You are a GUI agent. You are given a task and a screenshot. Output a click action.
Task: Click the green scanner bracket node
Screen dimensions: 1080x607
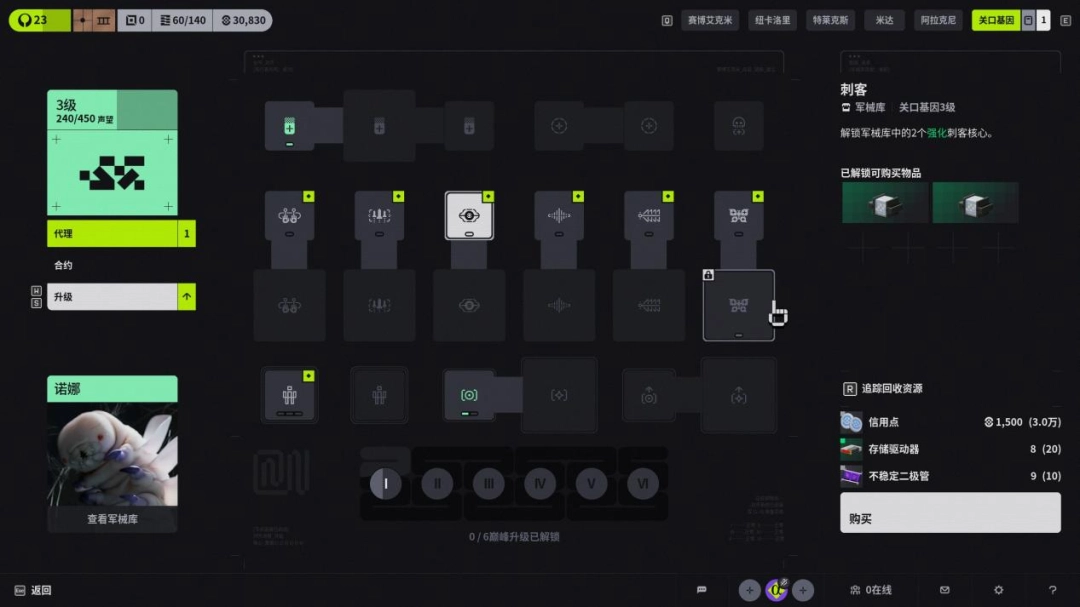pos(469,395)
